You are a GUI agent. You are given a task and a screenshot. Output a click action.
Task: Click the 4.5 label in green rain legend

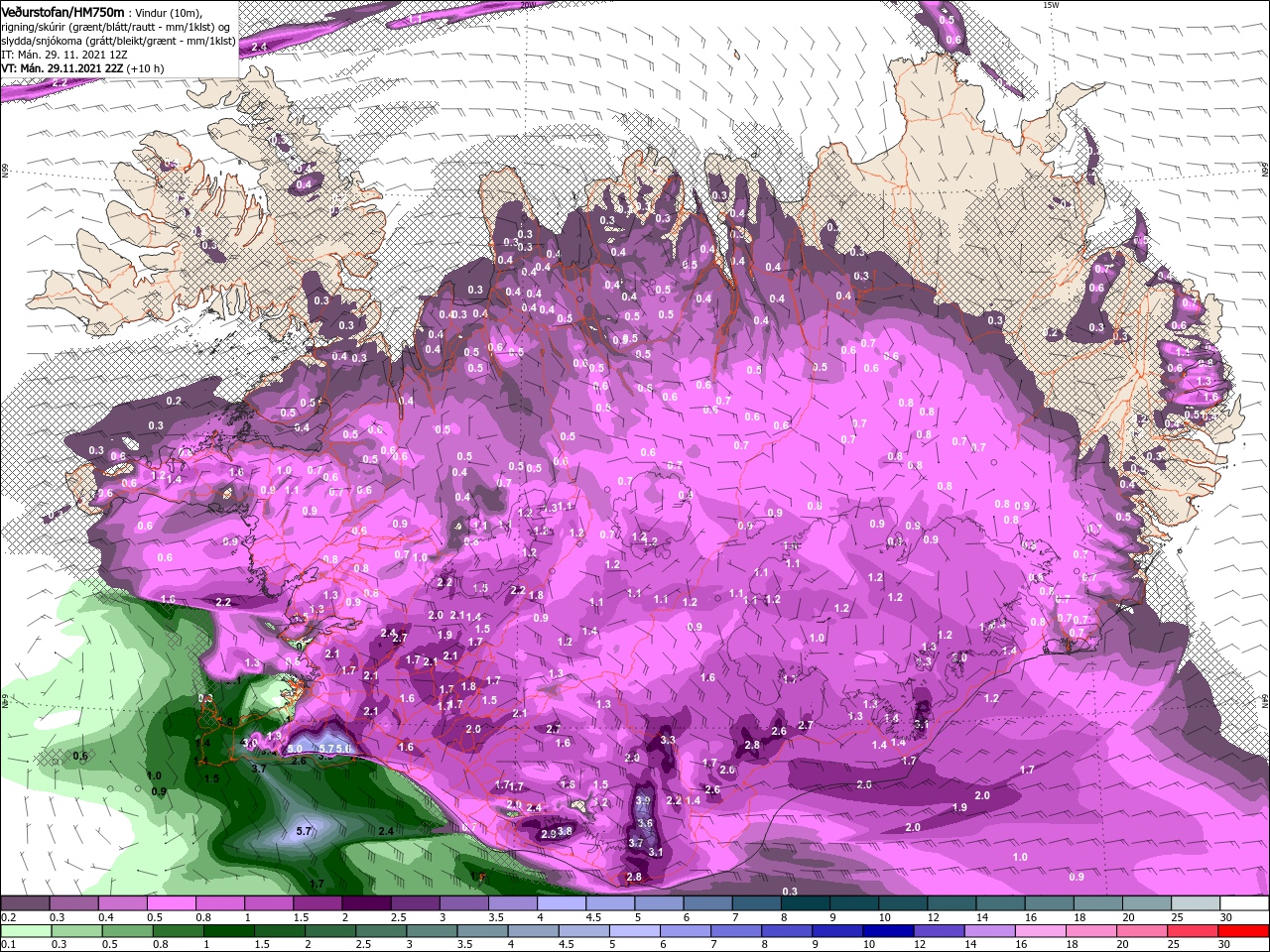point(568,945)
